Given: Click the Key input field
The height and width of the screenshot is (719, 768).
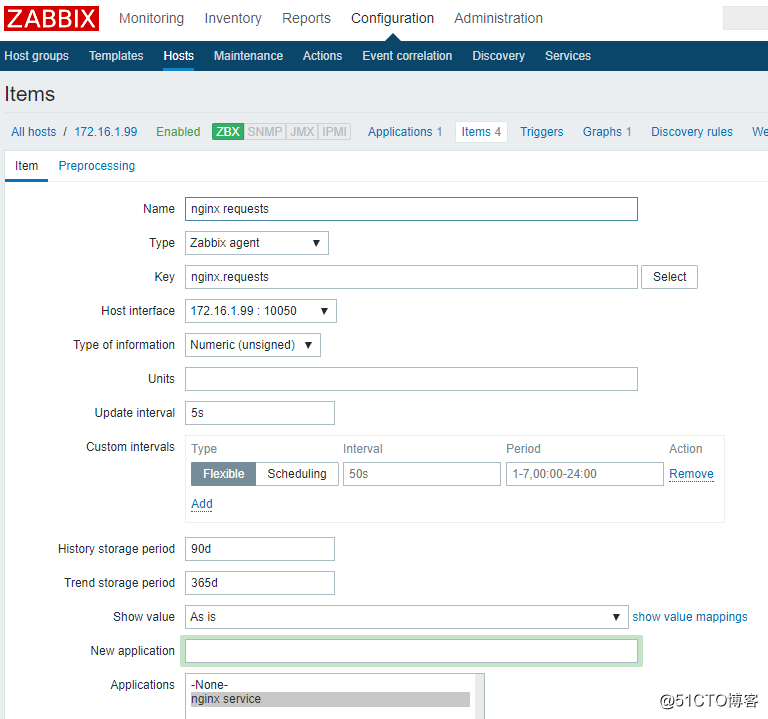Looking at the screenshot, I should click(x=411, y=277).
